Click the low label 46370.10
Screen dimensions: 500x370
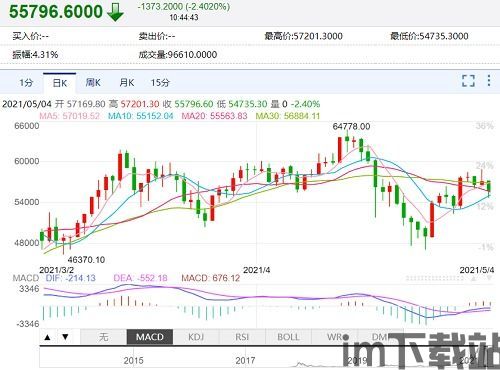pos(86,260)
